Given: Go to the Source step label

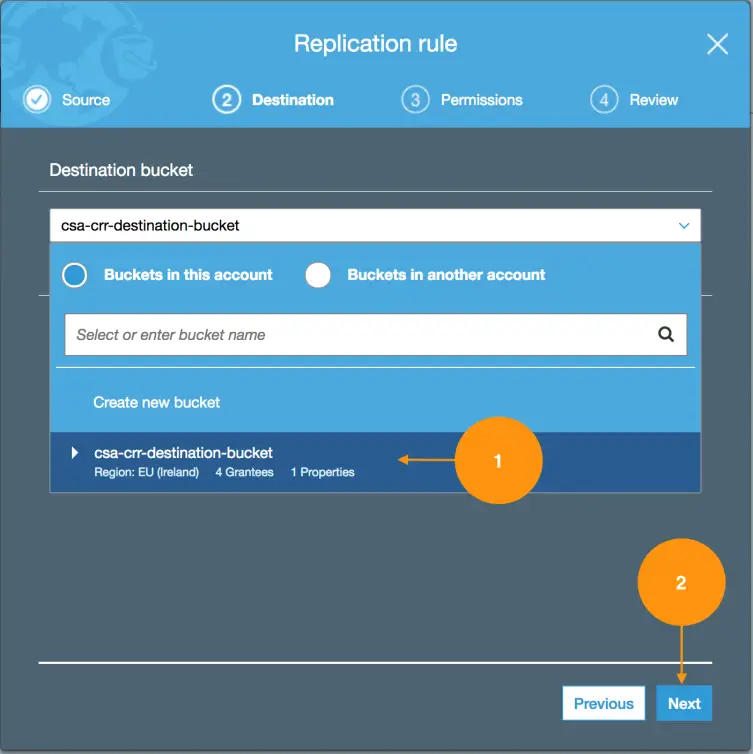Looking at the screenshot, I should click(86, 100).
